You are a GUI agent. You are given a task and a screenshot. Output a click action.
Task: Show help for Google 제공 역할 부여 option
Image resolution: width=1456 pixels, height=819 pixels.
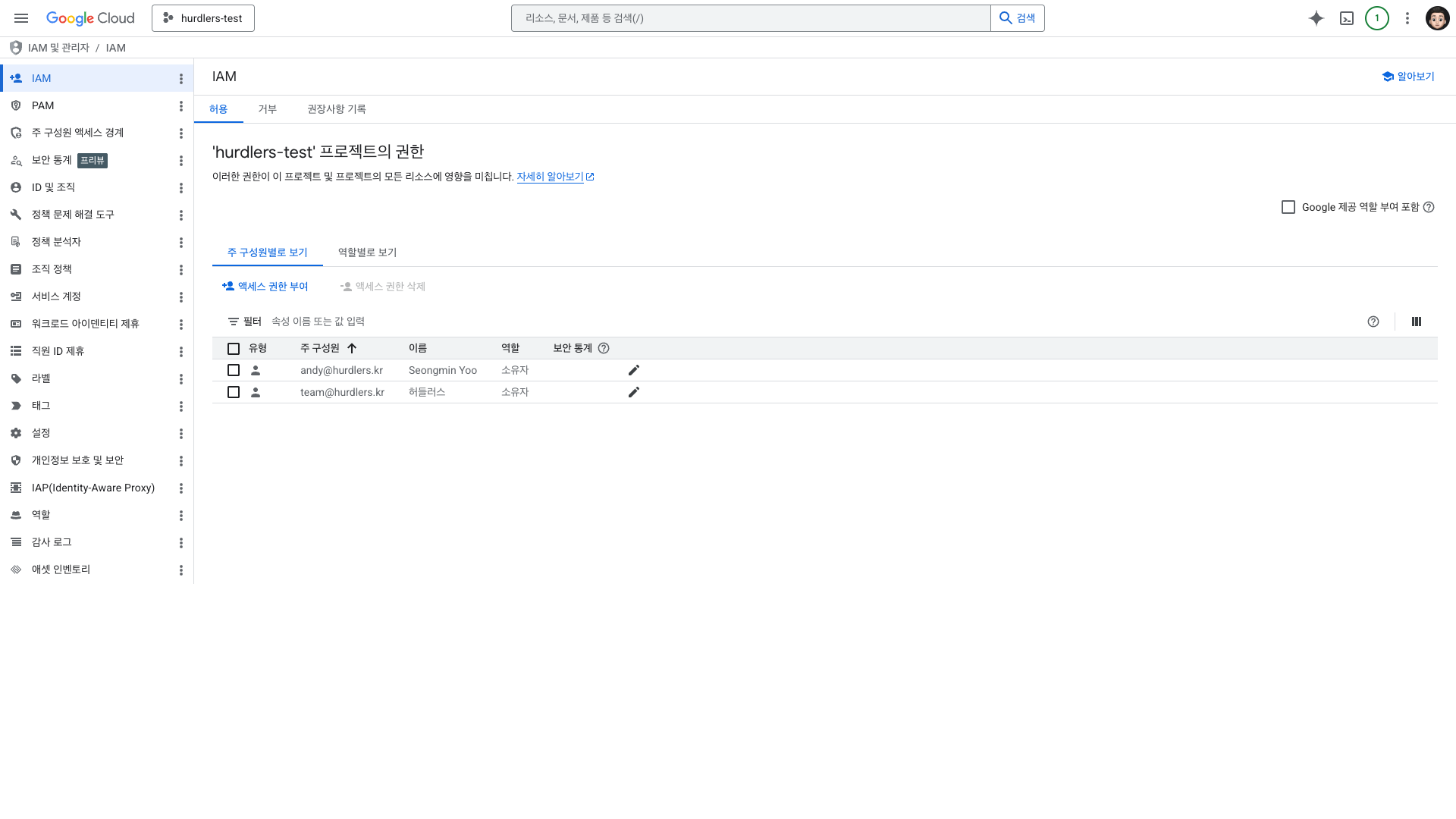tap(1429, 207)
